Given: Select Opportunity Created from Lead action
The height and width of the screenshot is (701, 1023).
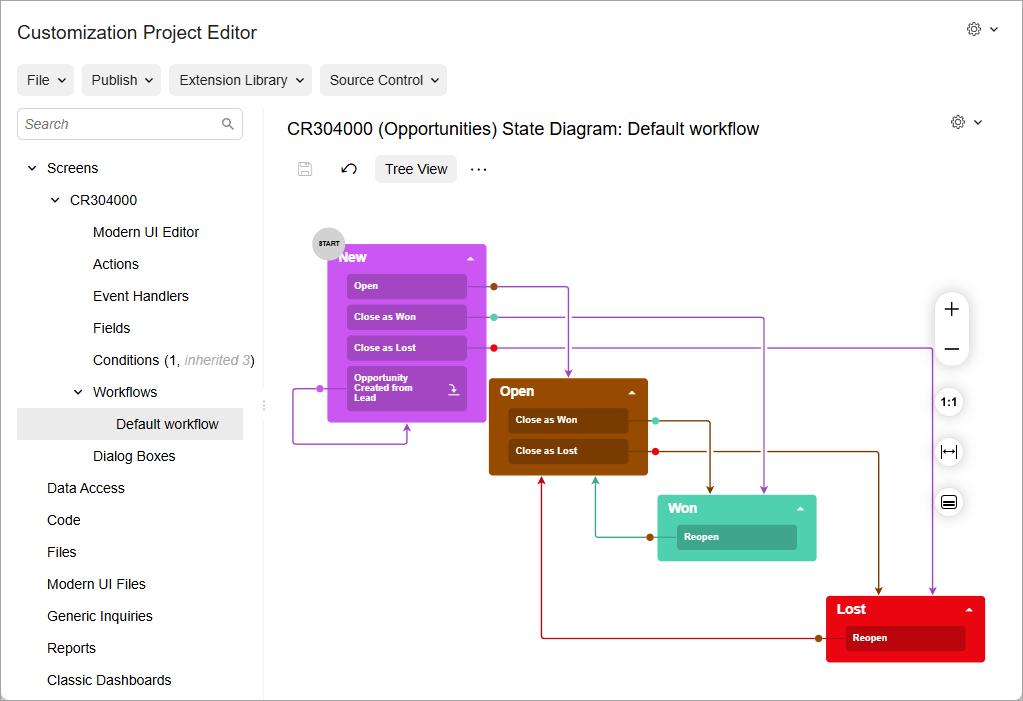Looking at the screenshot, I should (406, 388).
